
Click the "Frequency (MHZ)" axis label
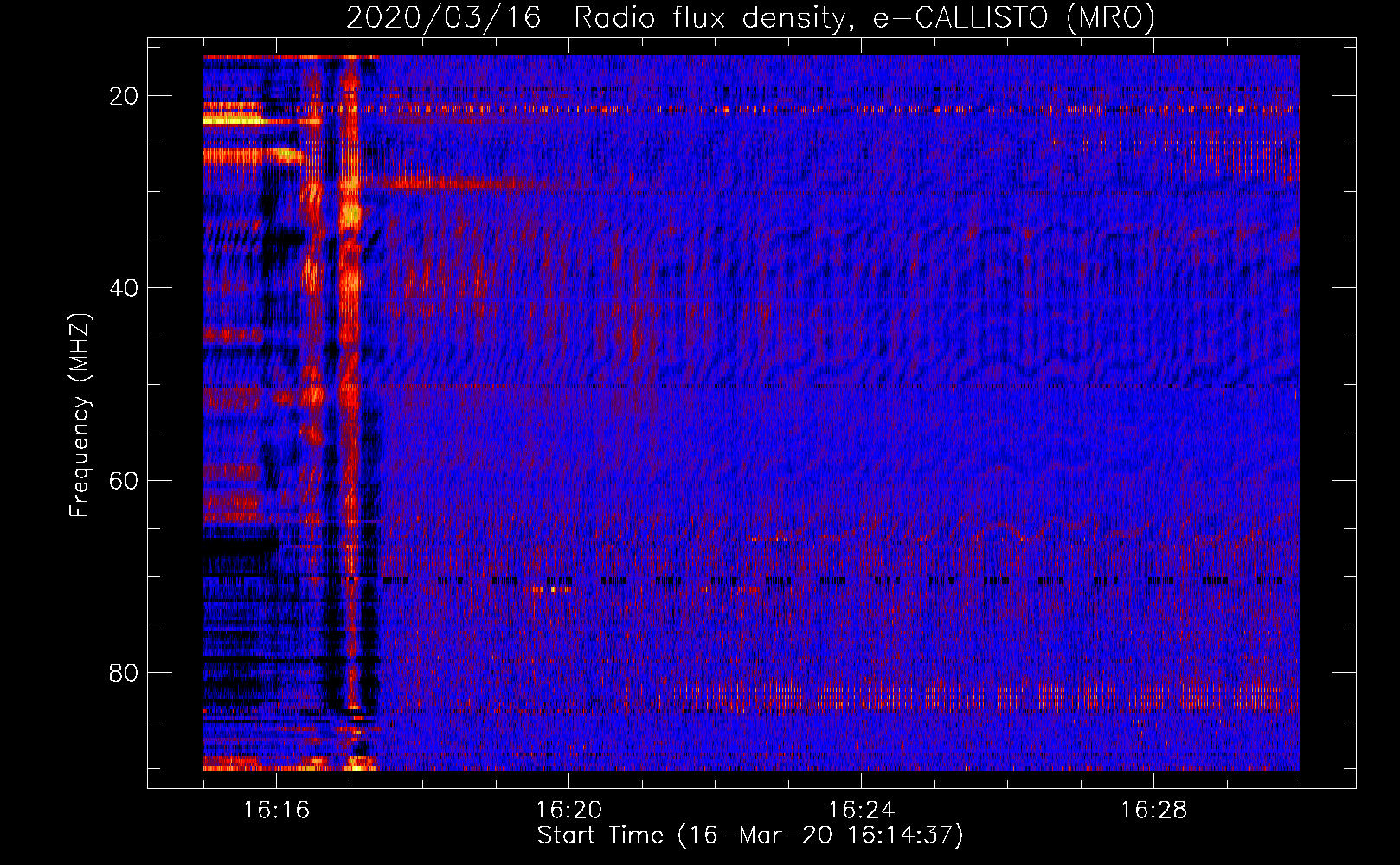tap(80, 415)
